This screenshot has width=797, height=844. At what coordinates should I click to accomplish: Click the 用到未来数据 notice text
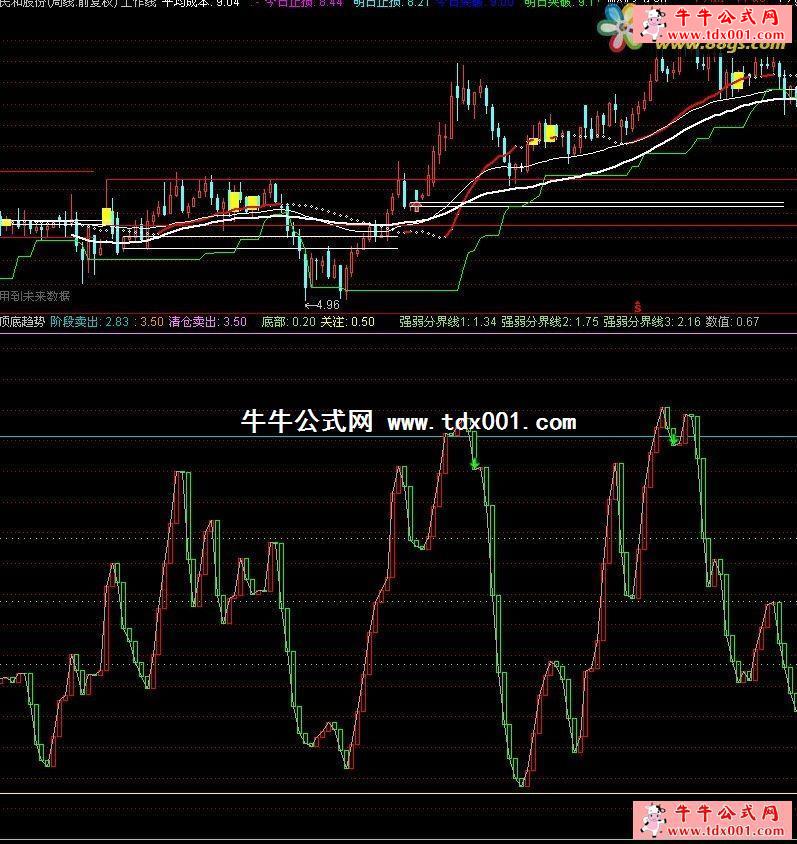[x=36, y=296]
